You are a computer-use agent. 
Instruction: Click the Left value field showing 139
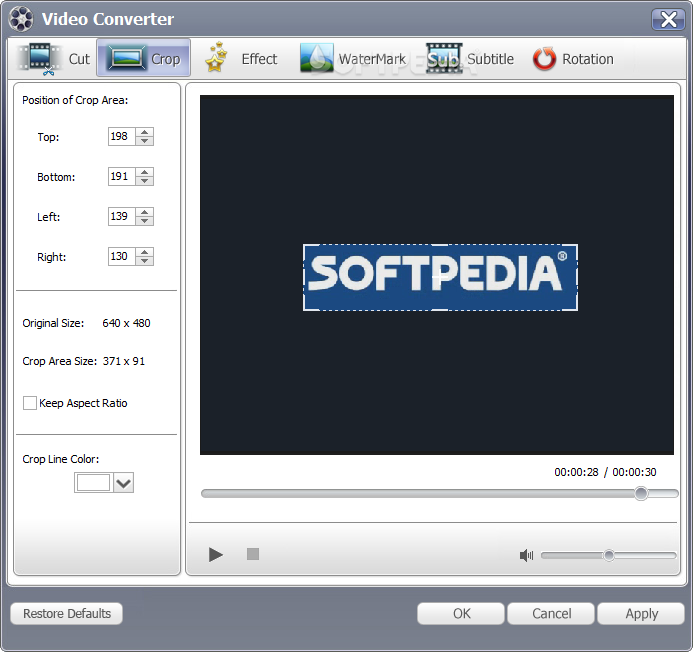point(122,217)
